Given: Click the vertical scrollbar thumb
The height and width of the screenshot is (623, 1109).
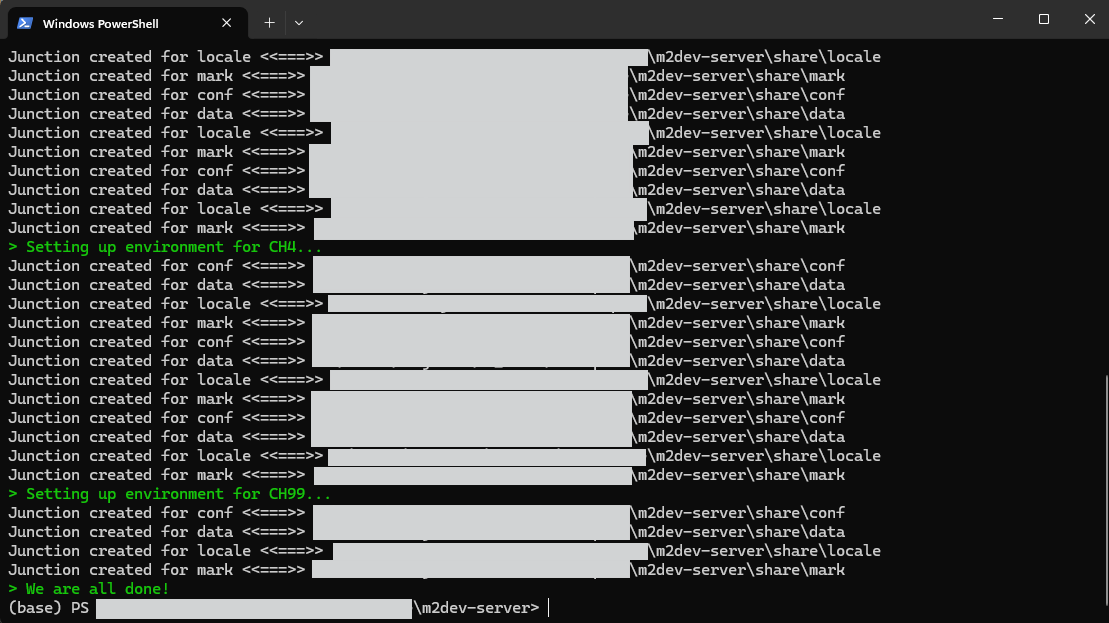Looking at the screenshot, I should (x=1104, y=490).
